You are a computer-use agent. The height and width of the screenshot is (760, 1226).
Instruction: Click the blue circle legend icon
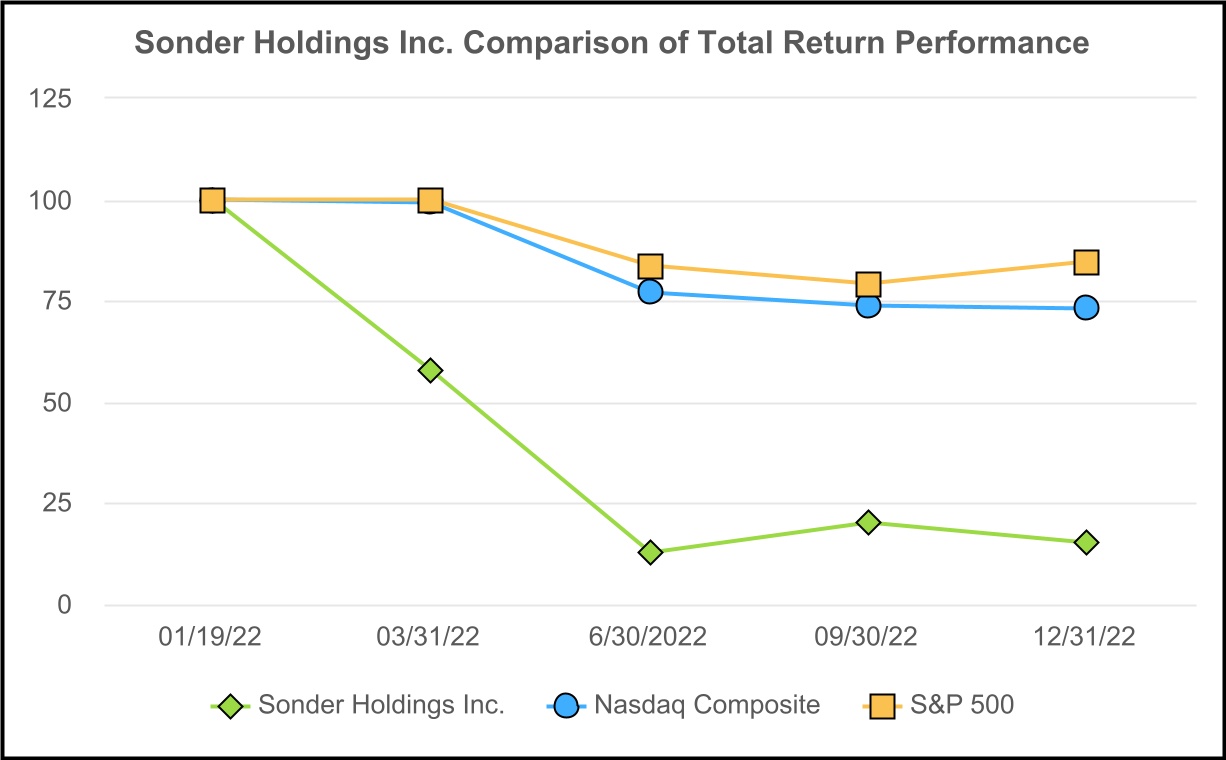coord(567,705)
